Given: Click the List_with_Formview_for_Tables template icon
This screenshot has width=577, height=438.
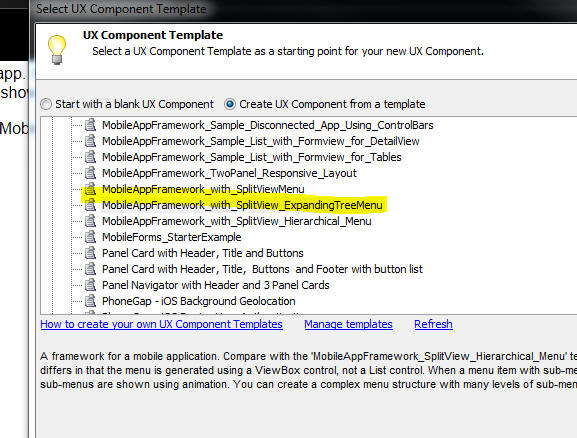Looking at the screenshot, I should [90, 157].
